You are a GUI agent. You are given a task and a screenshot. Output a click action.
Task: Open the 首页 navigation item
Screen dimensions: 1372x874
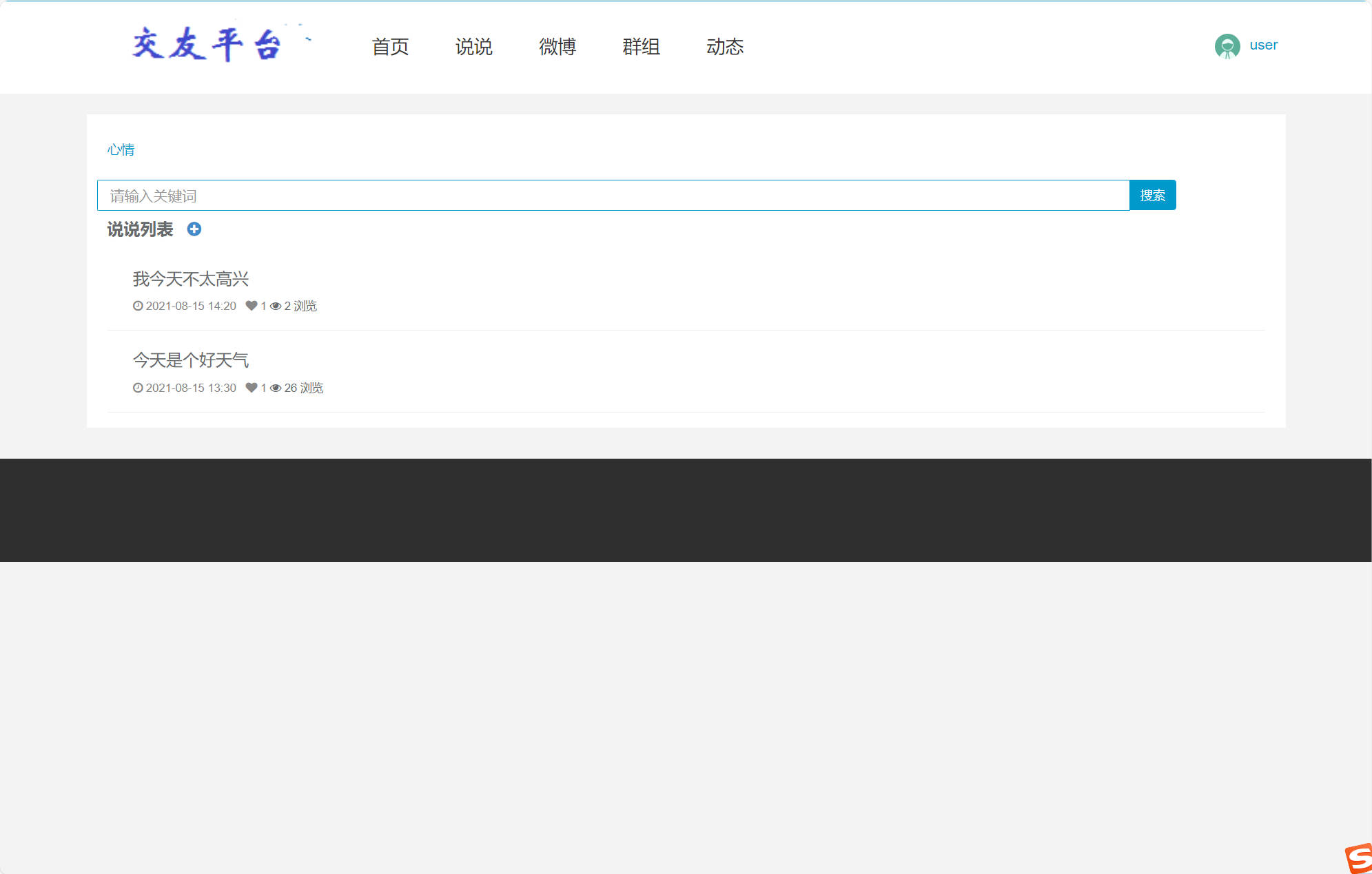pyautogui.click(x=390, y=47)
